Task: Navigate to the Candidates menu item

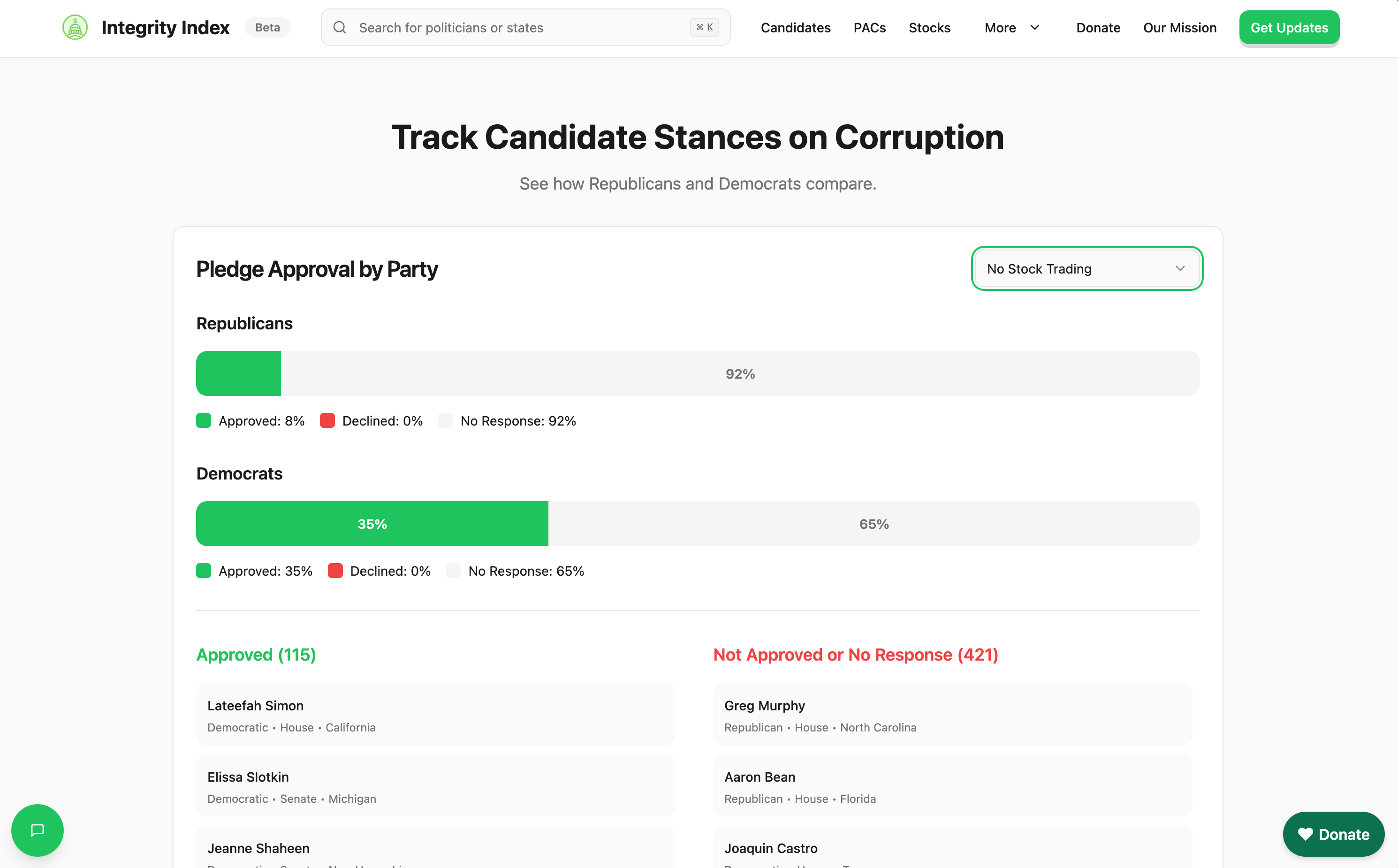Action: [796, 27]
